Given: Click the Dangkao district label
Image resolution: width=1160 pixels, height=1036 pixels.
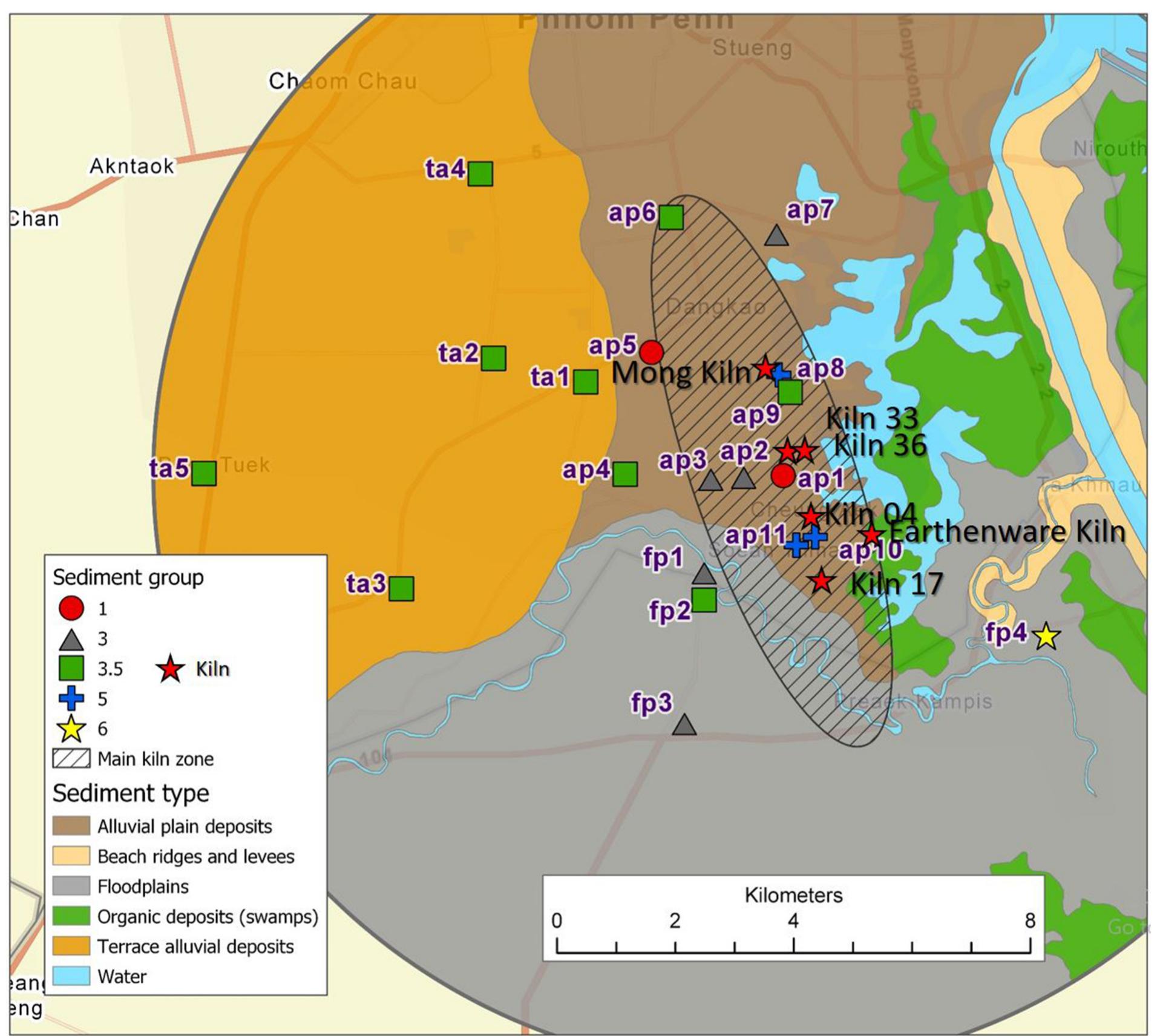Looking at the screenshot, I should [x=715, y=307].
